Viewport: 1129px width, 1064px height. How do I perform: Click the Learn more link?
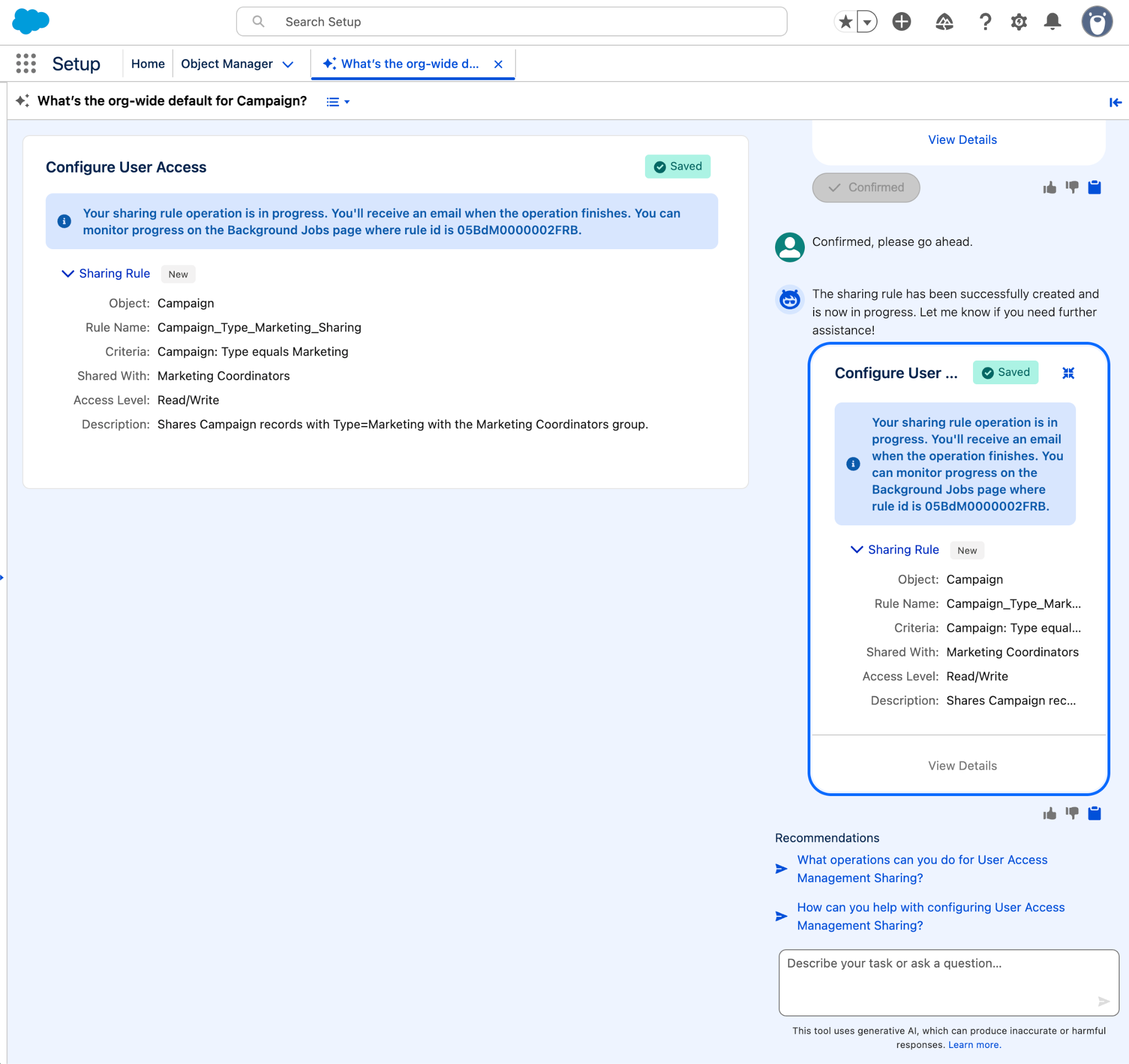point(974,1045)
